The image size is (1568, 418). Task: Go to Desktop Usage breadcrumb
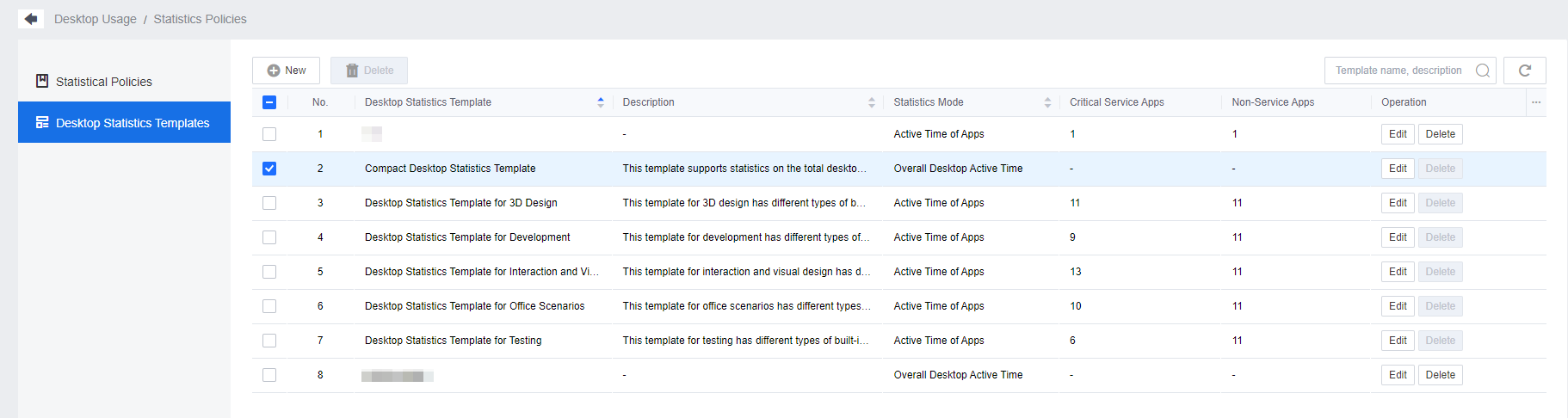coord(95,19)
